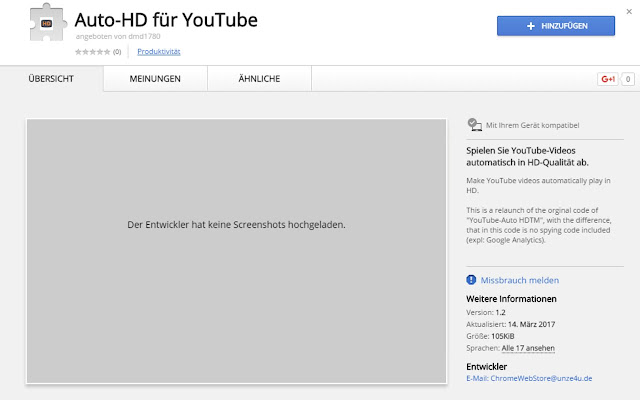Click the text Der Entwickler hat keine Screenshots hochgeladen
Viewport: 640px width, 400px height.
click(x=236, y=224)
